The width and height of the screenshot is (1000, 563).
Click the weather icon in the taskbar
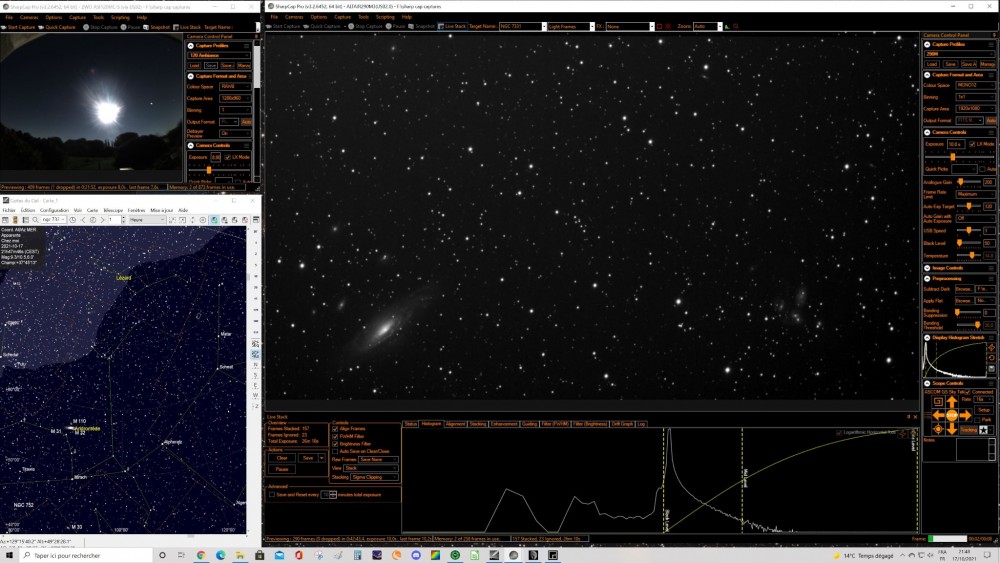836,556
